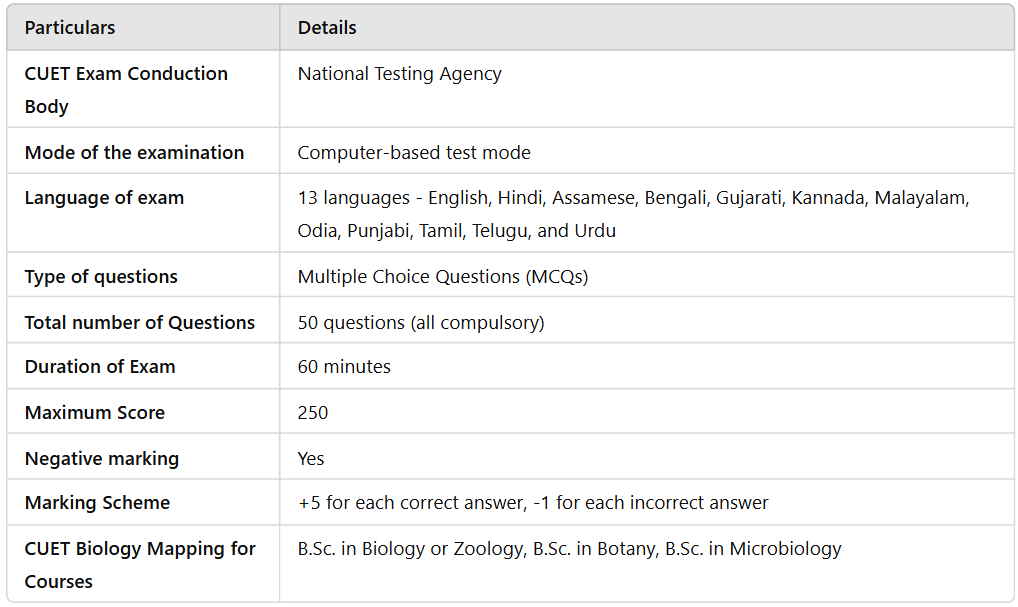This screenshot has height=607, width=1018.
Task: Click the Marking Scheme label
Action: coord(97,503)
